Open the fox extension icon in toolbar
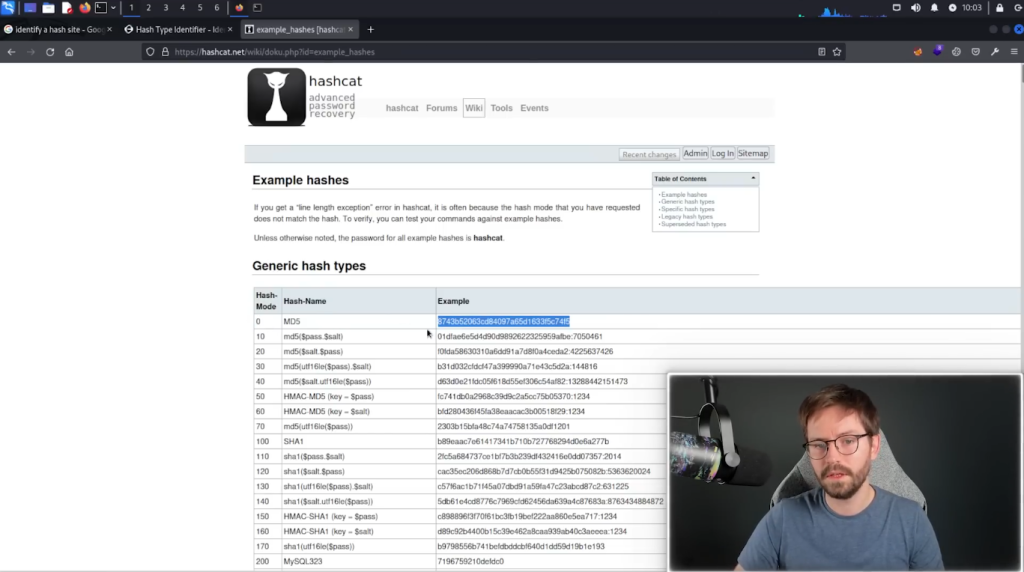This screenshot has height=572, width=1024. tap(918, 52)
